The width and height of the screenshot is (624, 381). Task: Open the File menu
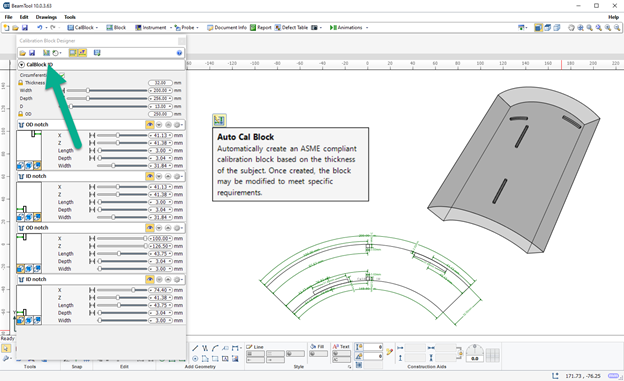point(8,17)
